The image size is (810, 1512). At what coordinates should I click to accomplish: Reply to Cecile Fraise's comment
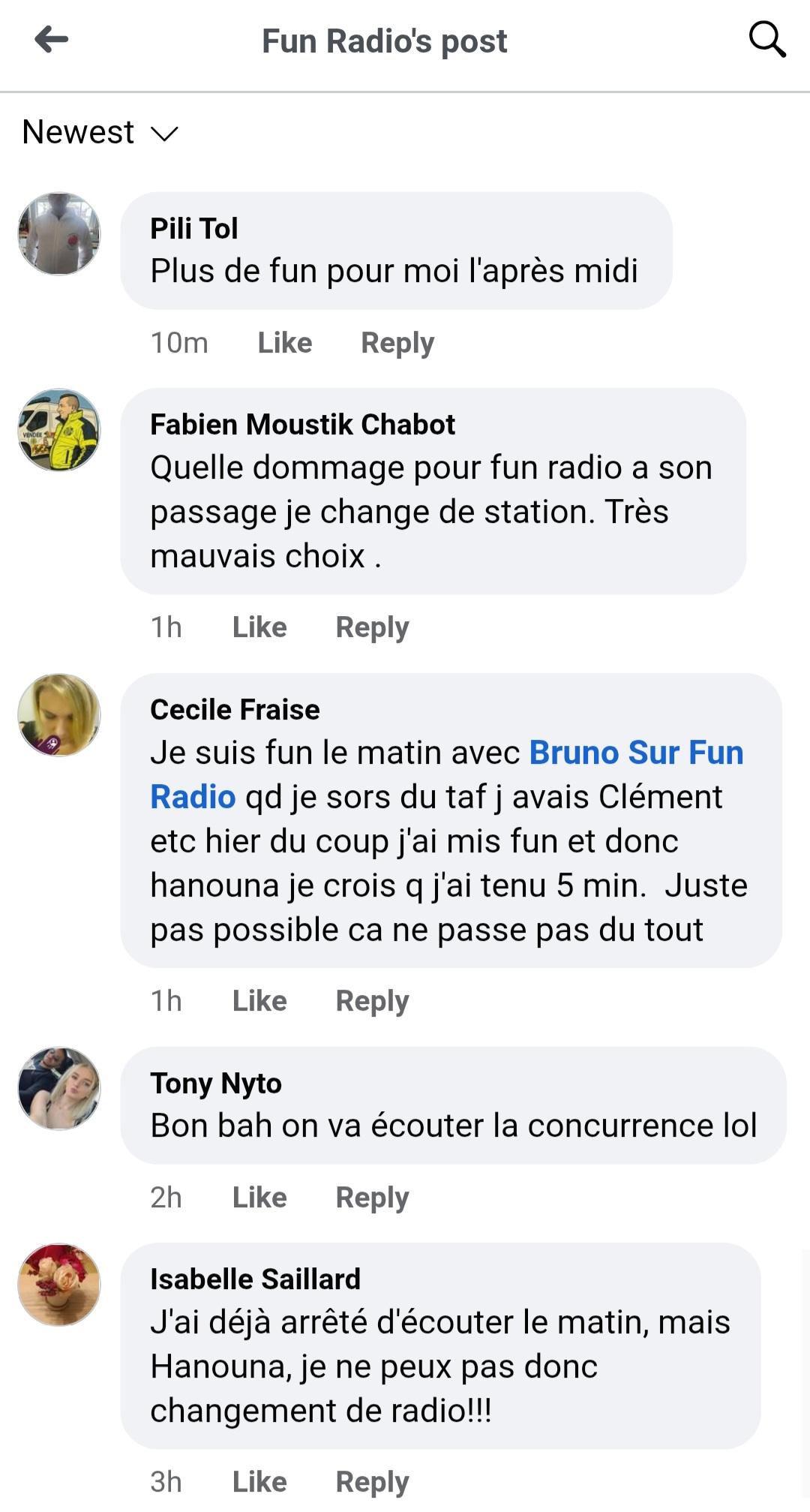tap(372, 1001)
